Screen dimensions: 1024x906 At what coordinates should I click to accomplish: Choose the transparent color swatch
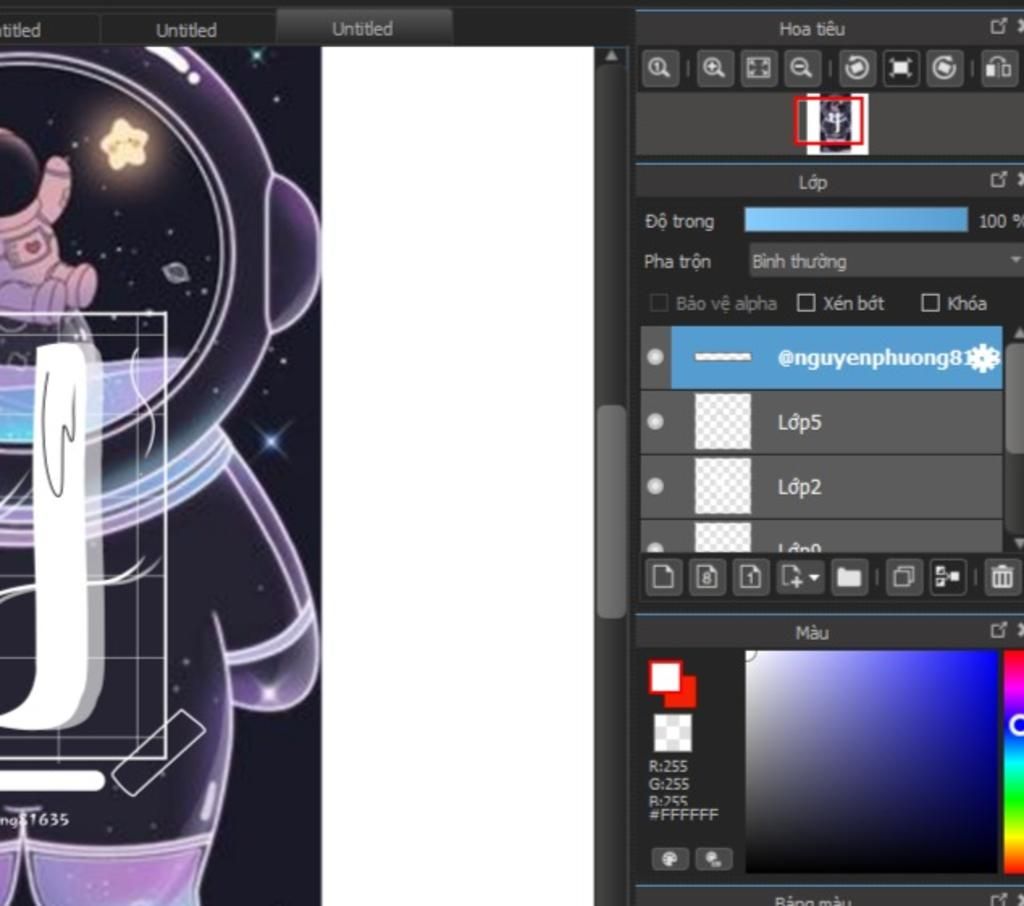click(673, 733)
